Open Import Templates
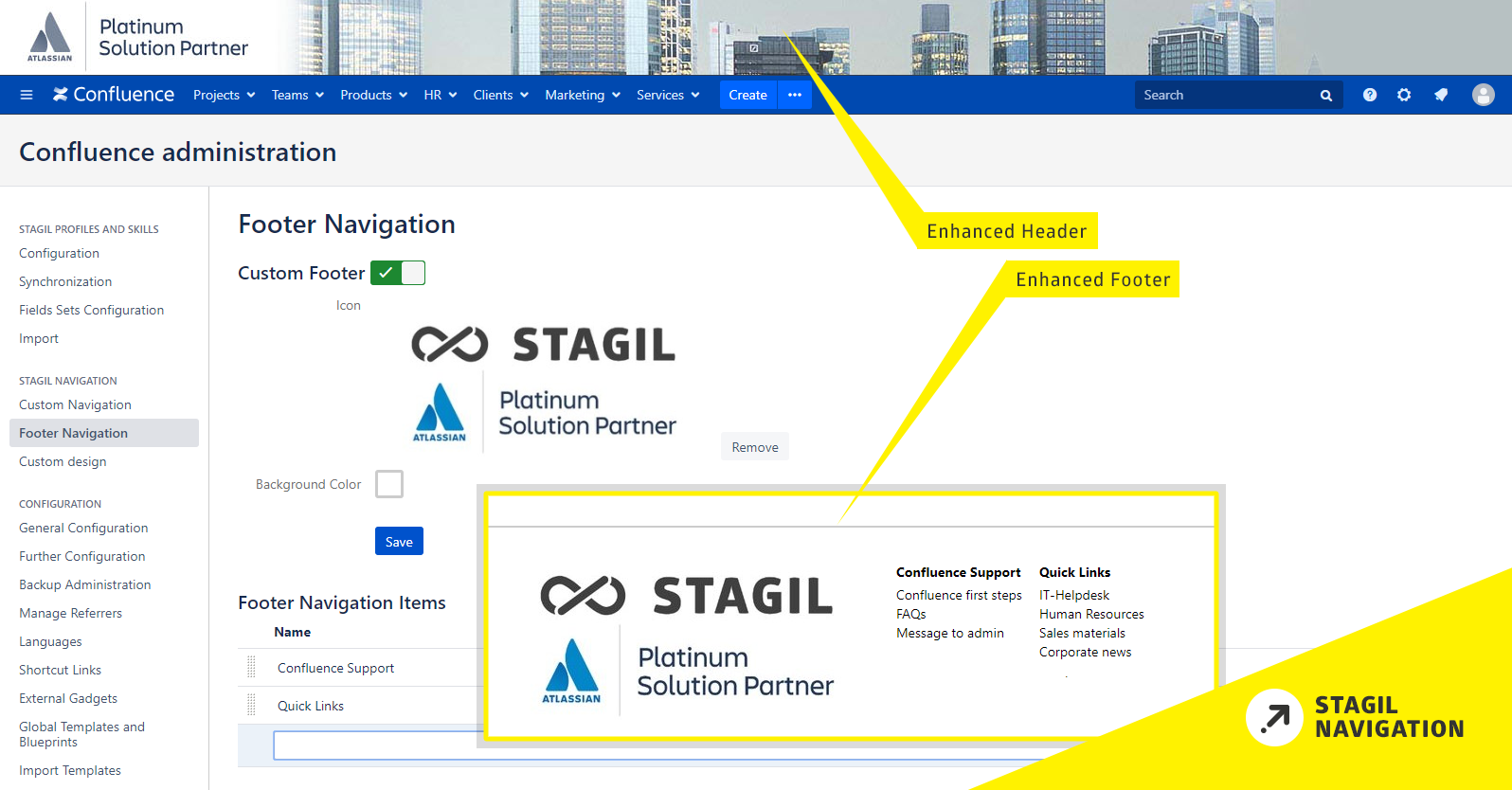The height and width of the screenshot is (790, 1512). [70, 770]
